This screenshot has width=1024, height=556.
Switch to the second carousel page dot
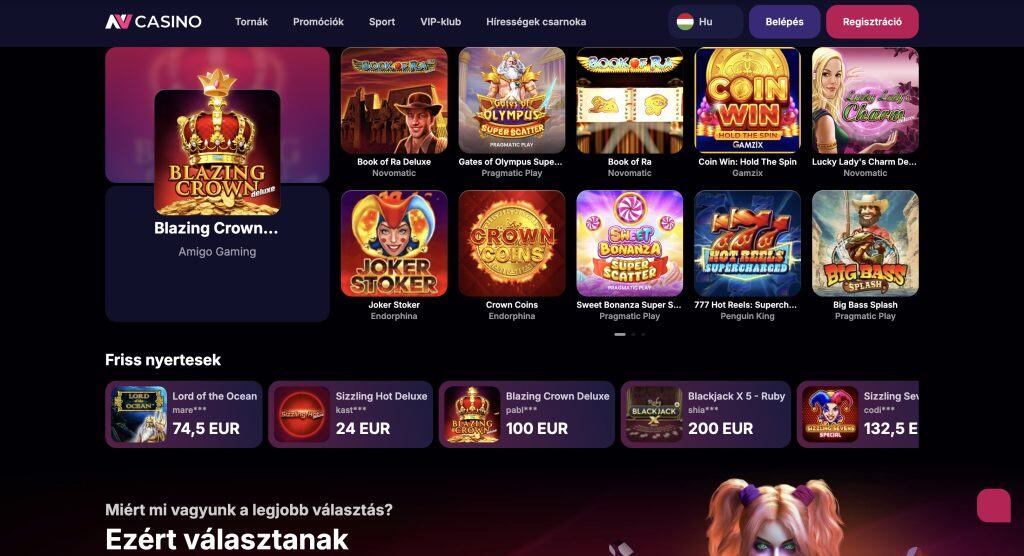(x=633, y=335)
